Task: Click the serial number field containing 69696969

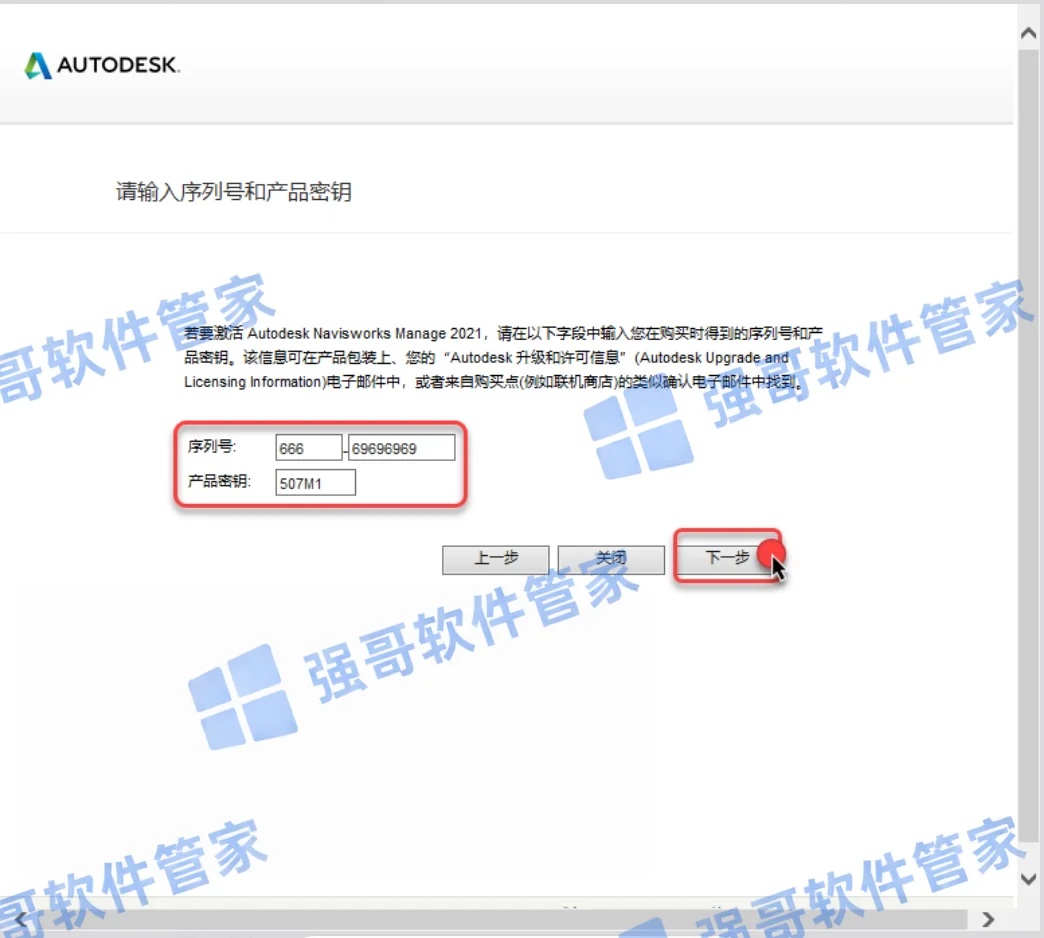Action: pos(401,447)
